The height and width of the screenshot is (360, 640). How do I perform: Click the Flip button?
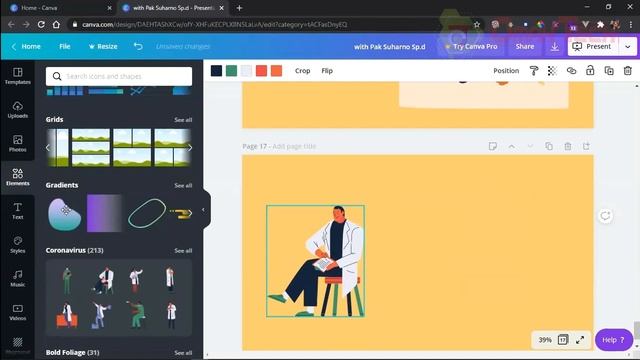point(327,71)
